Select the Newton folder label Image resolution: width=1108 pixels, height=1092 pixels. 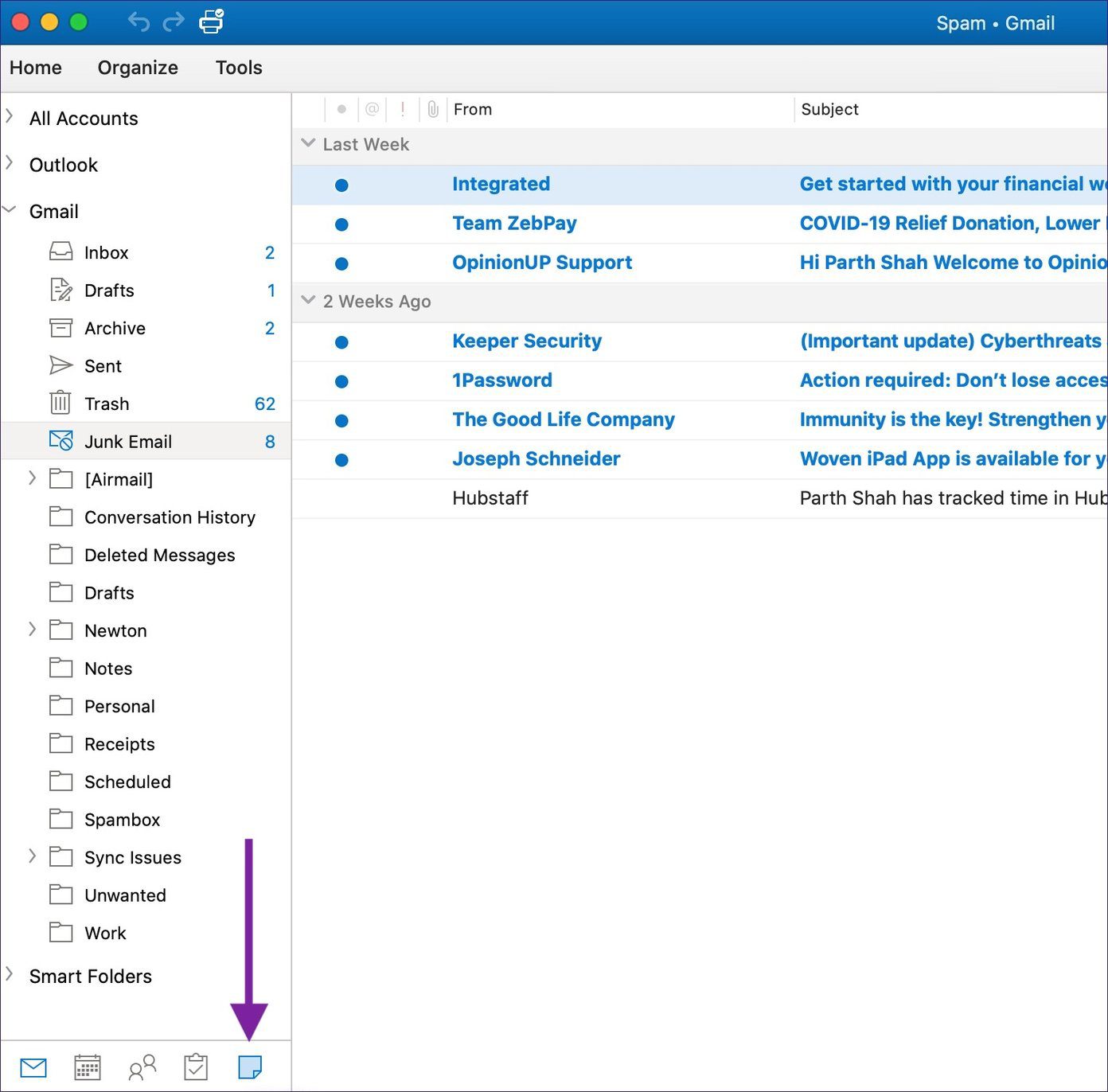coord(115,630)
